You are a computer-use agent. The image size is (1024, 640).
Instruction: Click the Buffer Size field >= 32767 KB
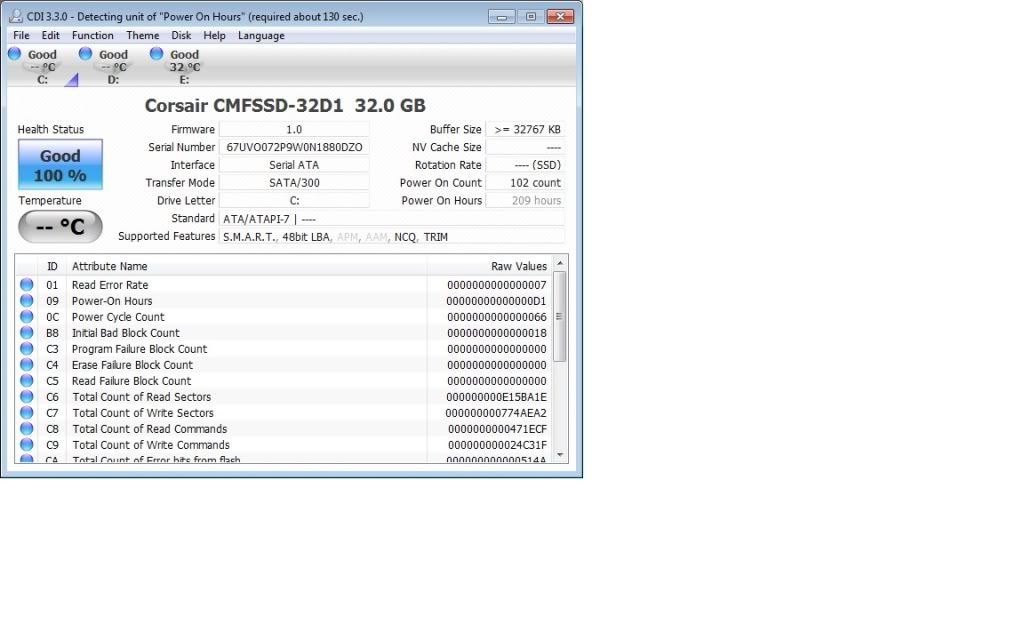click(x=525, y=129)
